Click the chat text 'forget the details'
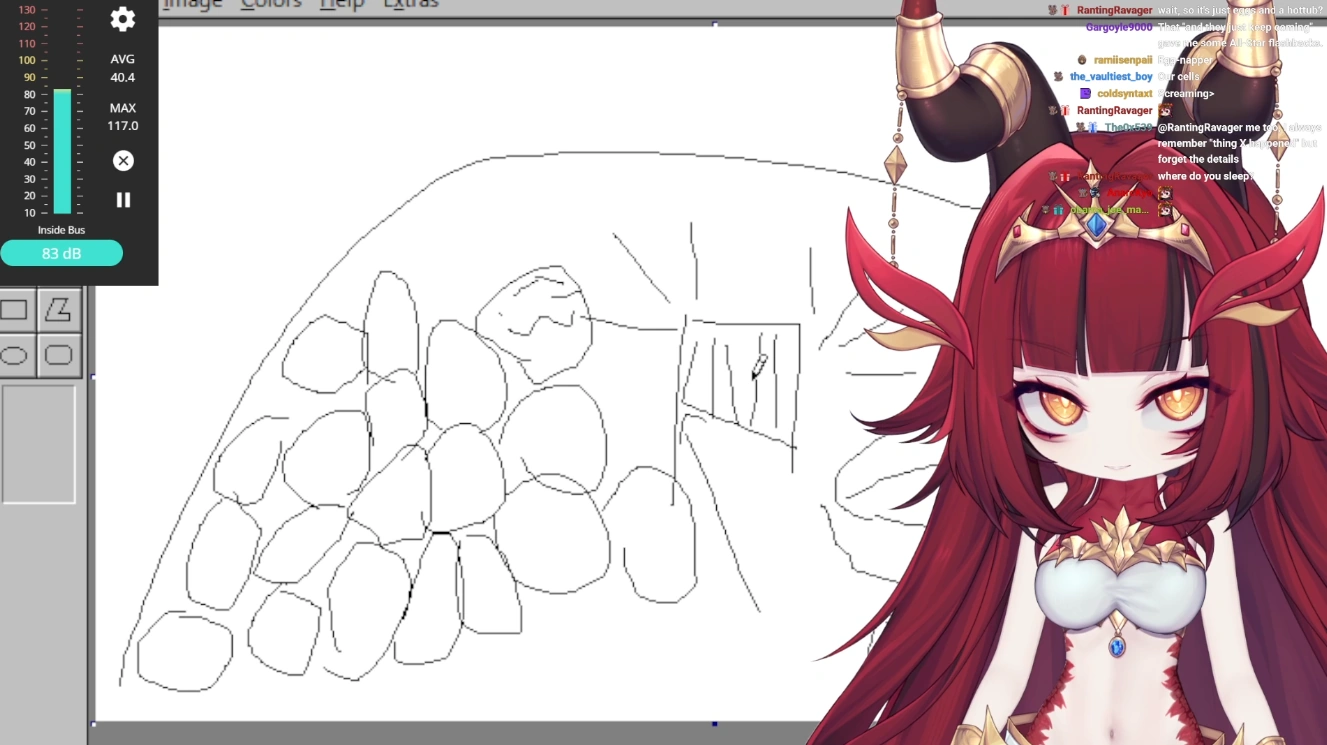This screenshot has height=745, width=1327. pos(1198,159)
